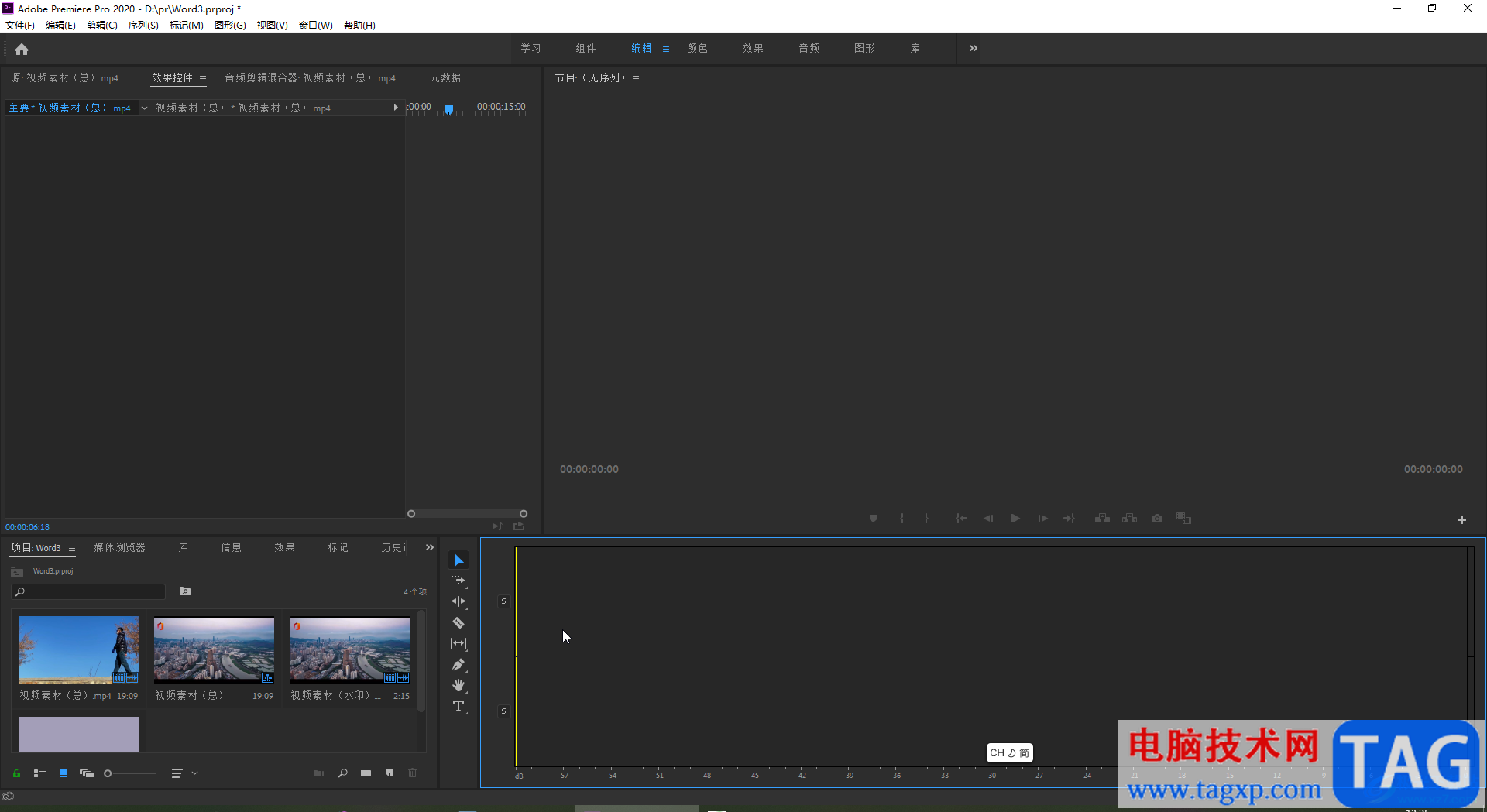Open the 剪辑(C) menu

[102, 26]
